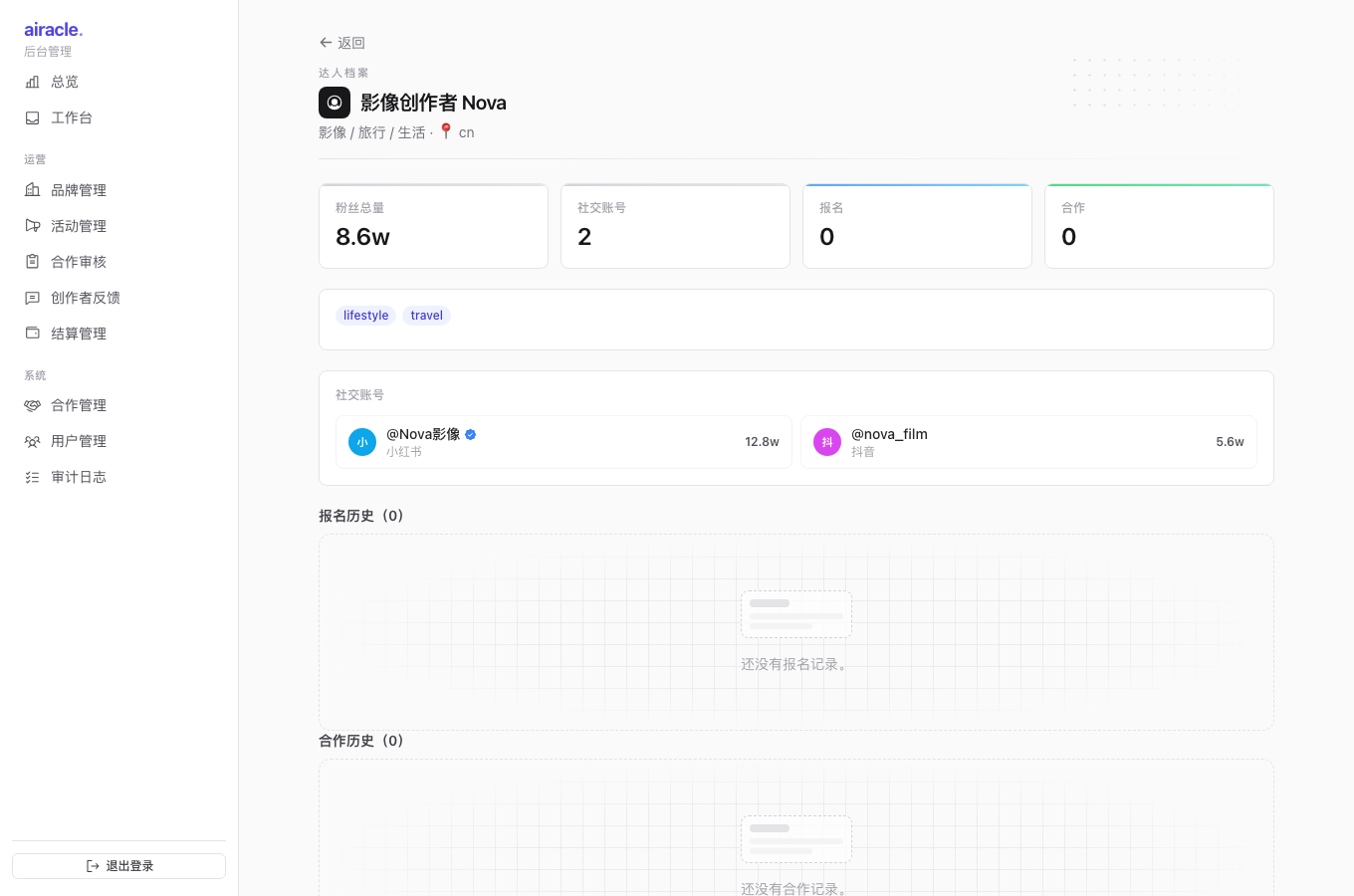Image resolution: width=1354 pixels, height=896 pixels.
Task: Click the 返回 back link
Action: (342, 43)
